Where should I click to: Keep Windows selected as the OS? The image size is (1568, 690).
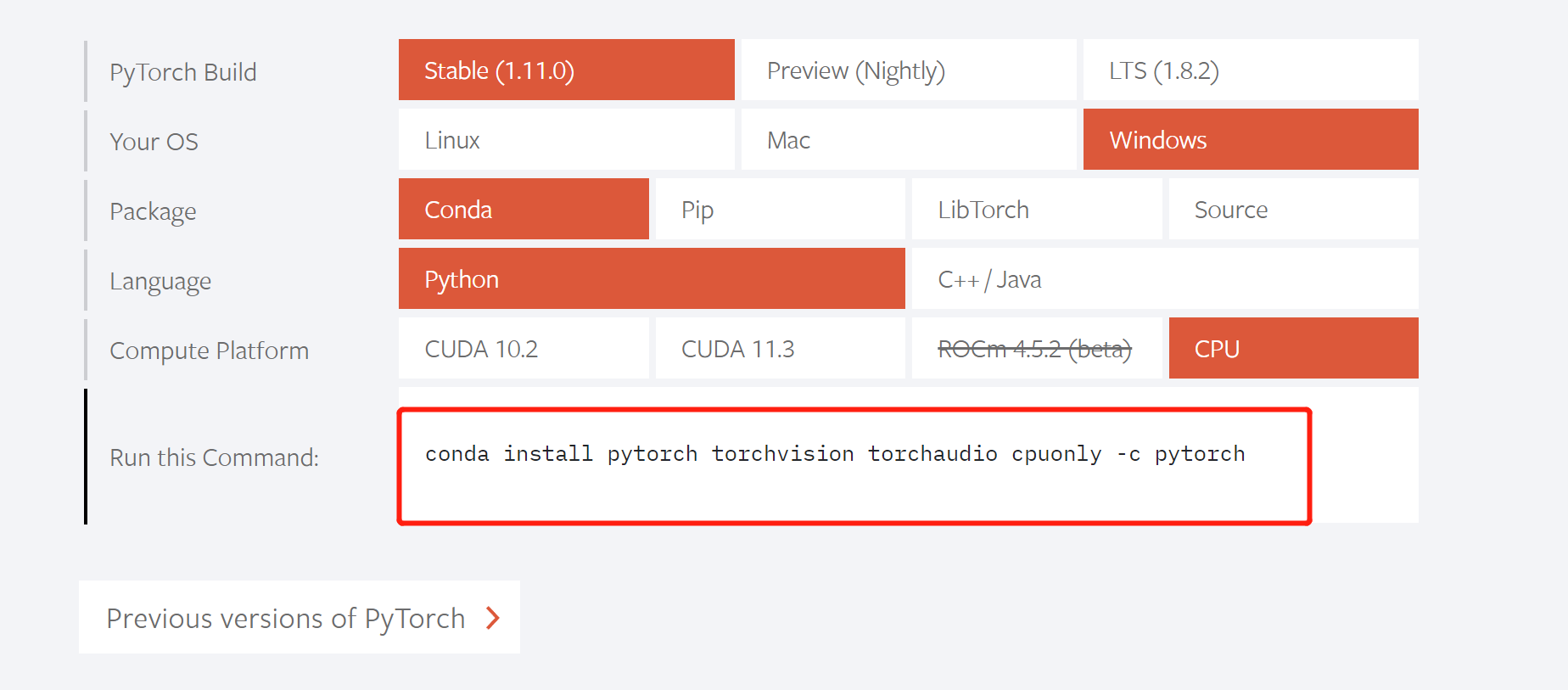point(1250,139)
